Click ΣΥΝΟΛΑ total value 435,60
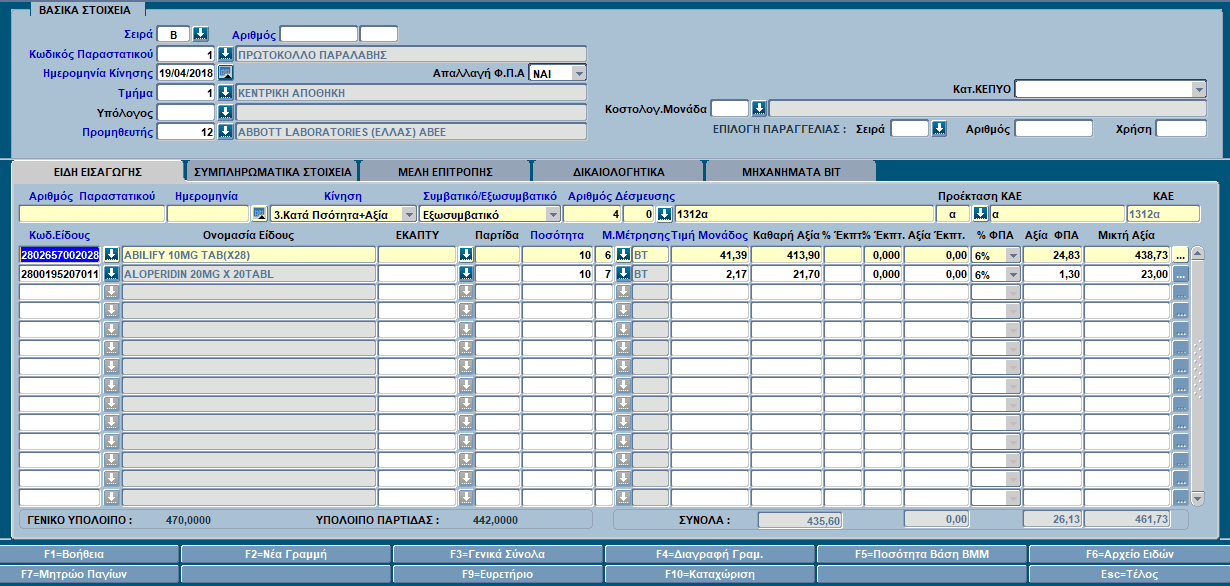The width and height of the screenshot is (1230, 586). [x=801, y=520]
